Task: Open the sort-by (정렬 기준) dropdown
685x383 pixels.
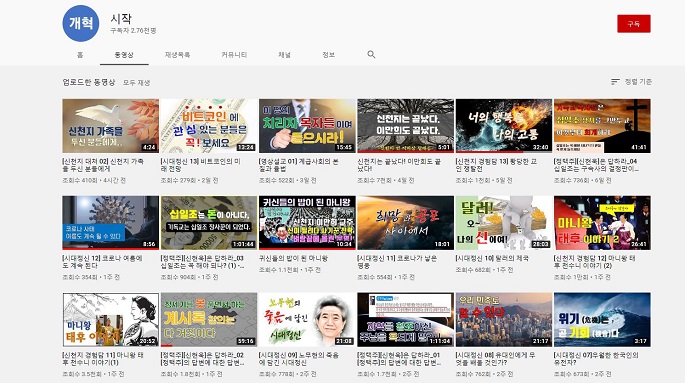Action: click(631, 82)
